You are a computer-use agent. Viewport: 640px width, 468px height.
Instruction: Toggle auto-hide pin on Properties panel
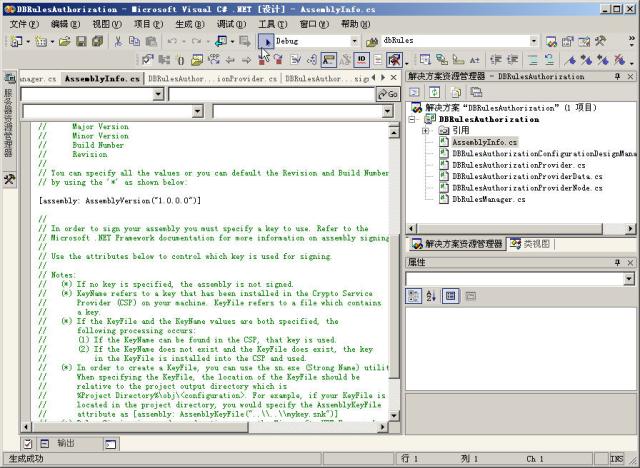tap(618, 262)
